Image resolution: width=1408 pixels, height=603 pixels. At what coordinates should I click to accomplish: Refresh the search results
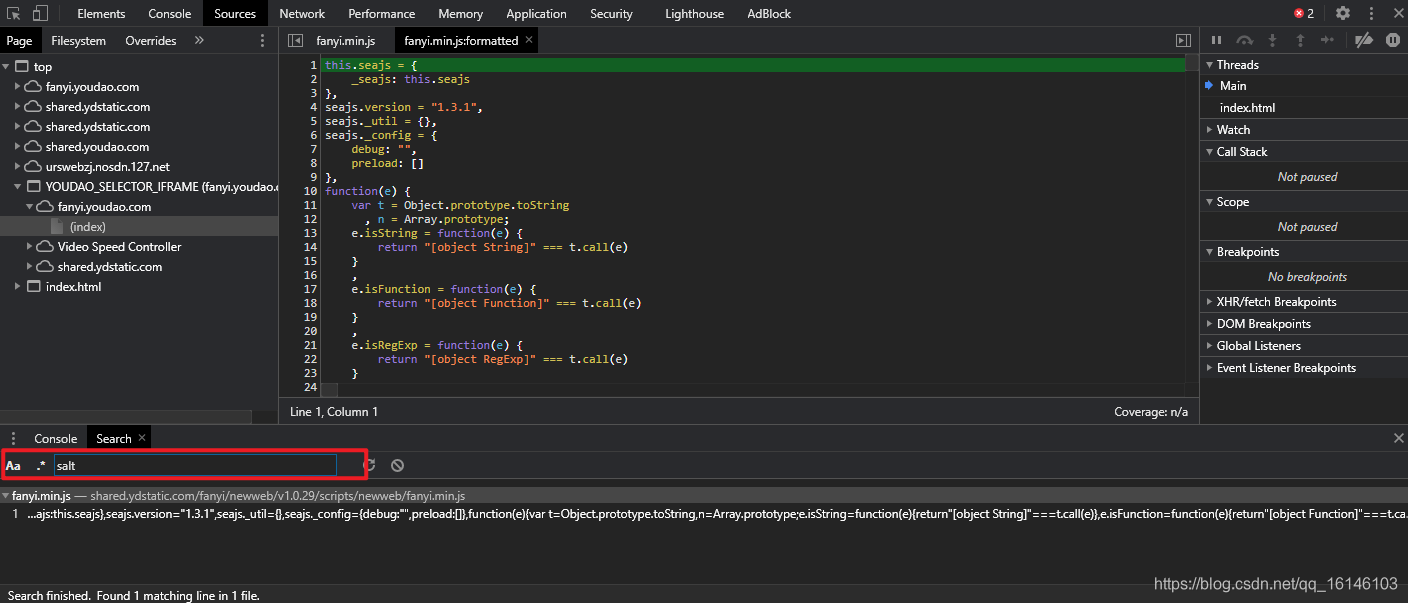pyautogui.click(x=369, y=465)
